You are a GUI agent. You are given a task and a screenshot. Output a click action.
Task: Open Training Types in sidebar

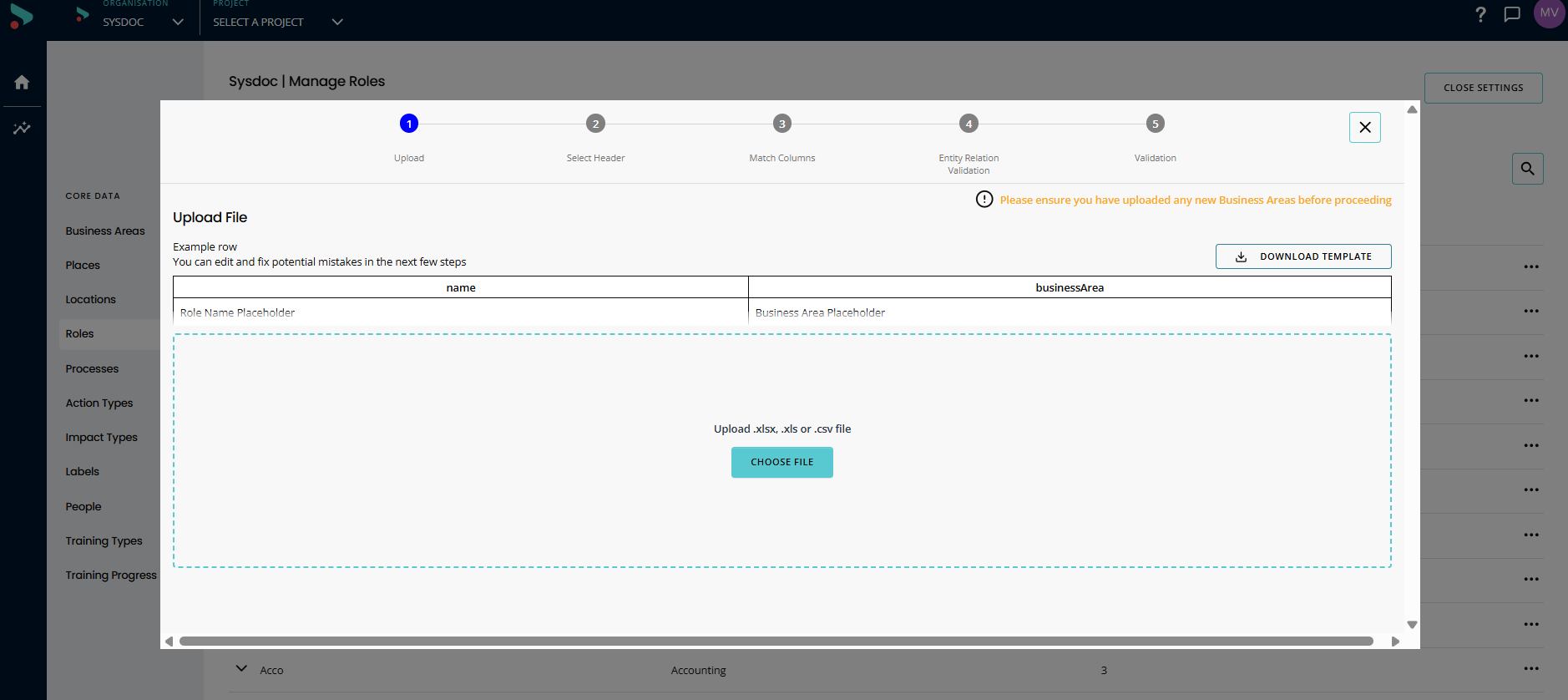point(104,541)
